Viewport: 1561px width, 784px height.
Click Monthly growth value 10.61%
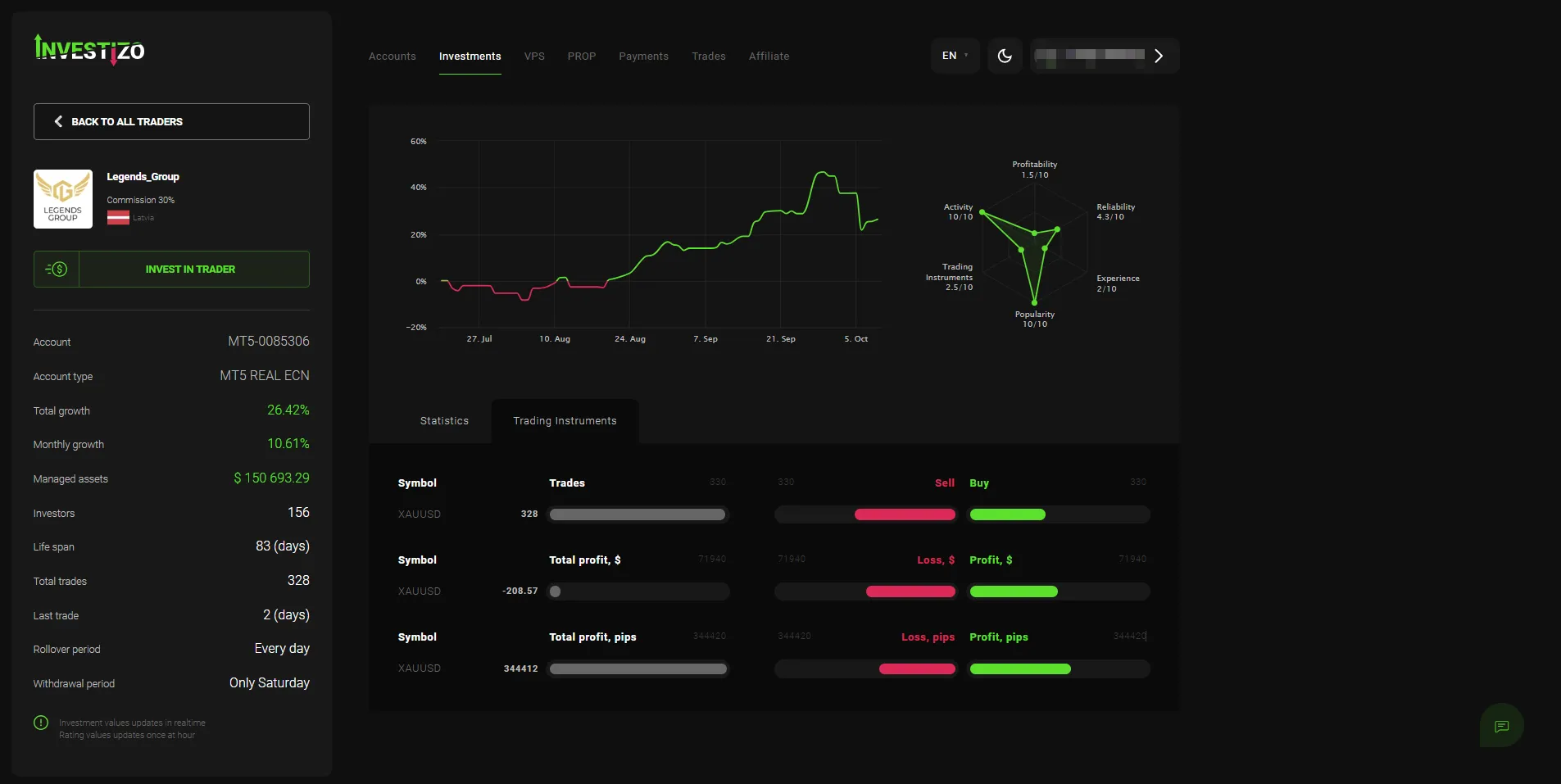(288, 444)
